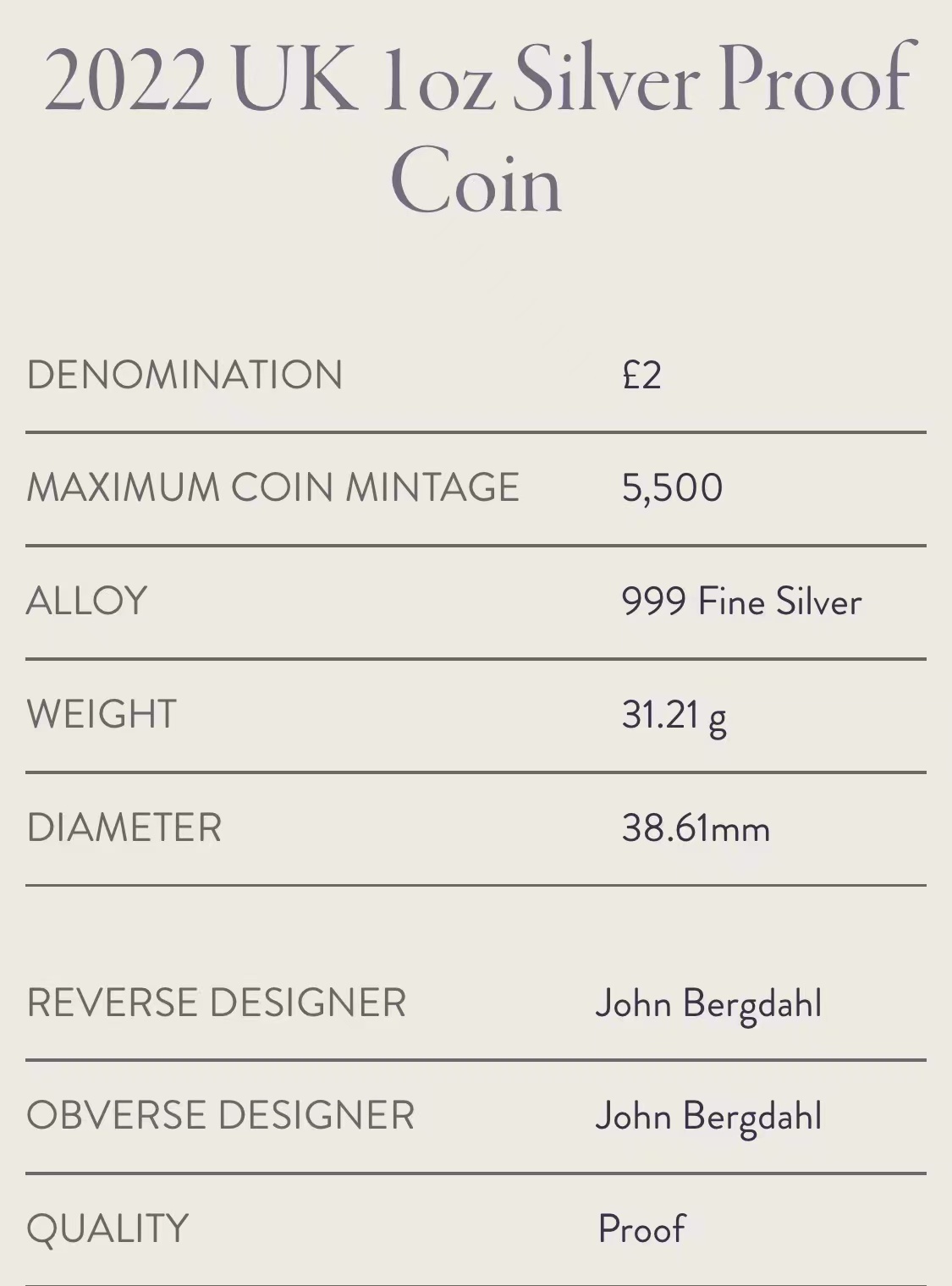Screen dimensions: 952x1286
Task: Click the word Silver in the heading
Action: click(606, 80)
